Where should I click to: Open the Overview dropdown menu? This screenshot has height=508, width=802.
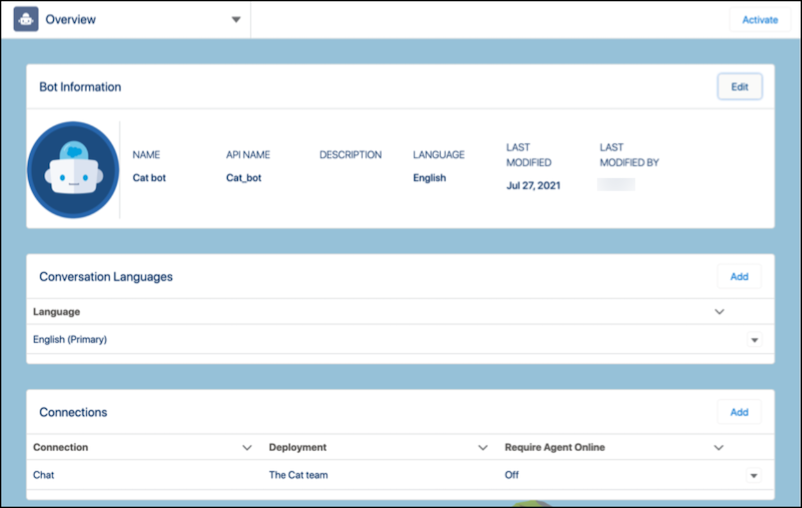click(236, 19)
